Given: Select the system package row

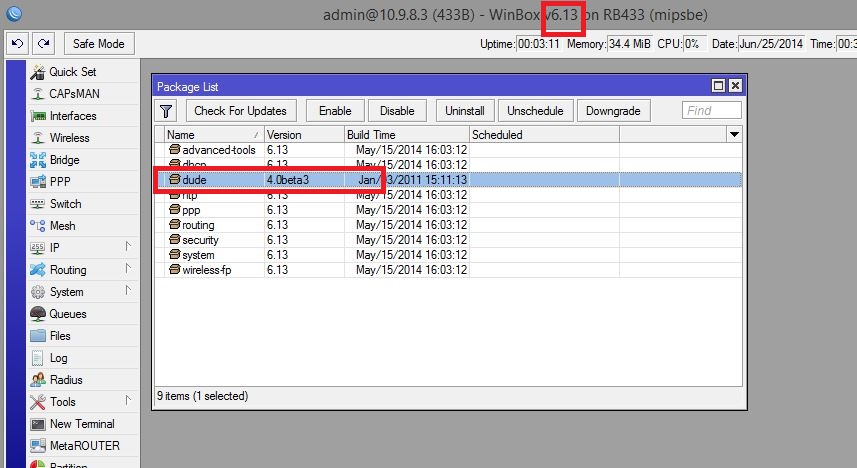Looking at the screenshot, I should pos(448,255).
